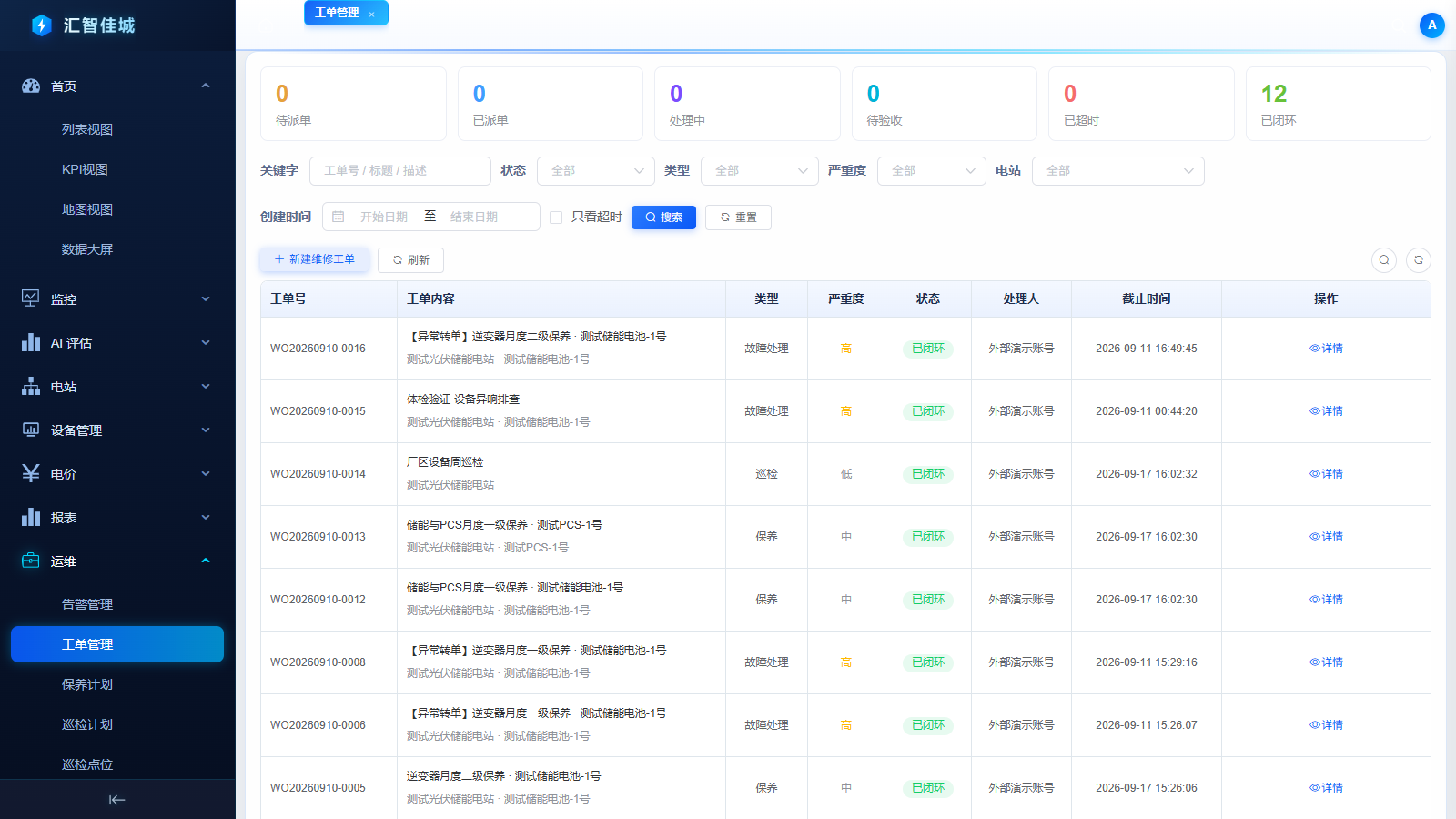Click the 监控 monitor icon

pyautogui.click(x=31, y=298)
